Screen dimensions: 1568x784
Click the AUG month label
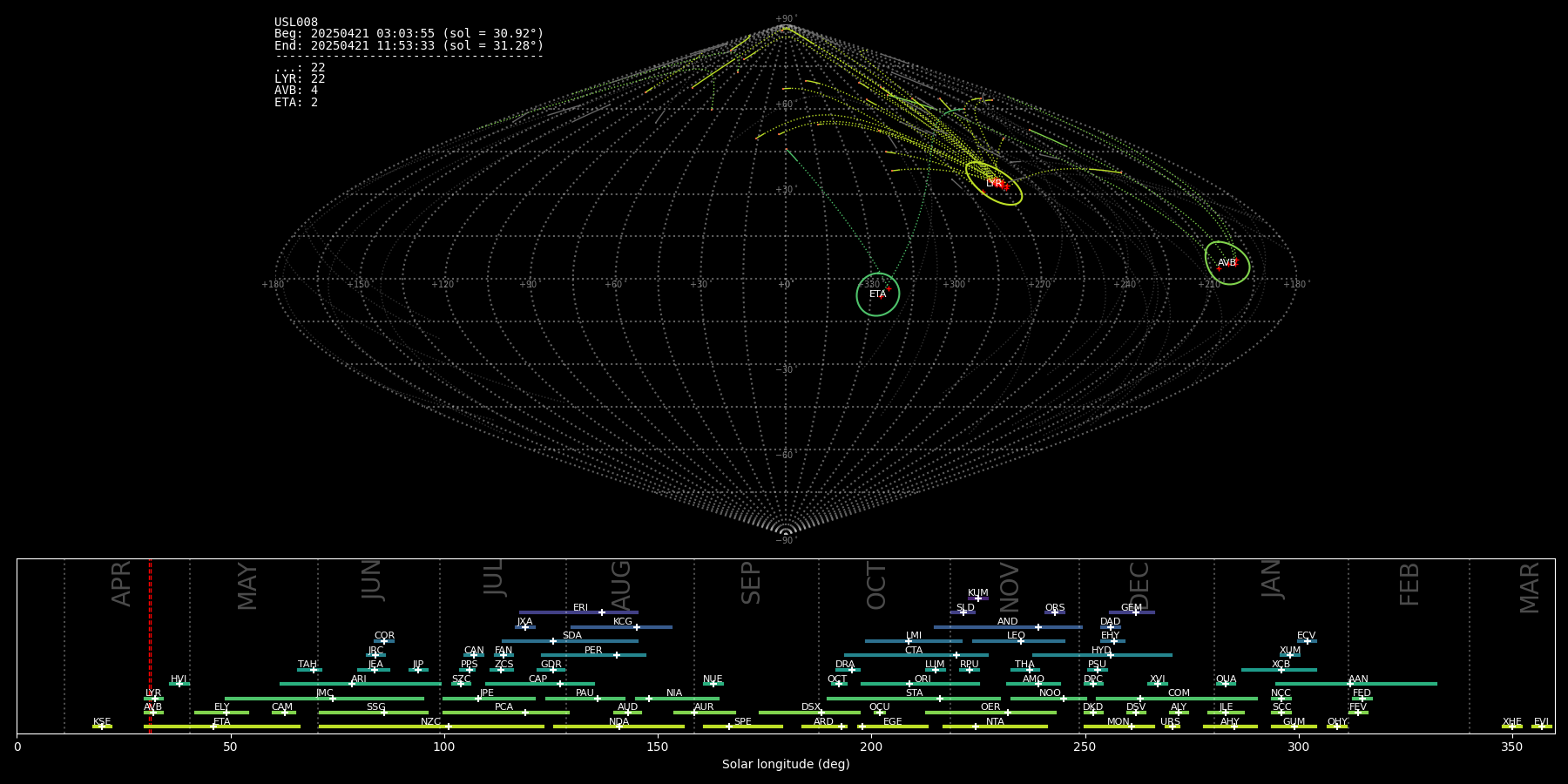pos(620,586)
